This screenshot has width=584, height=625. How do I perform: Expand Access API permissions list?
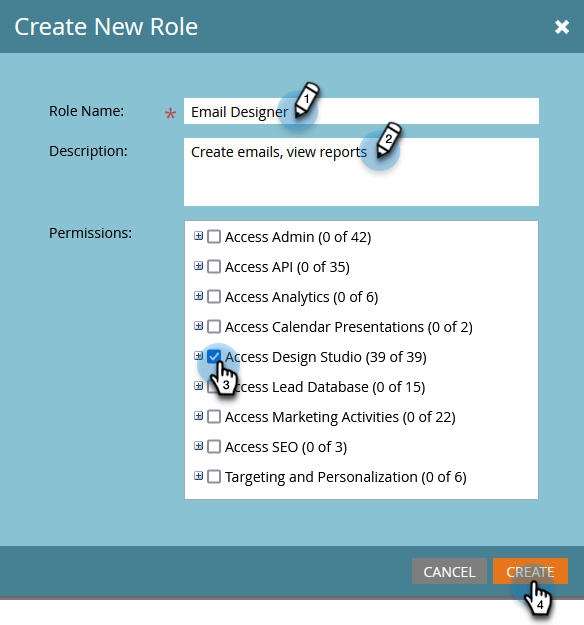[198, 266]
